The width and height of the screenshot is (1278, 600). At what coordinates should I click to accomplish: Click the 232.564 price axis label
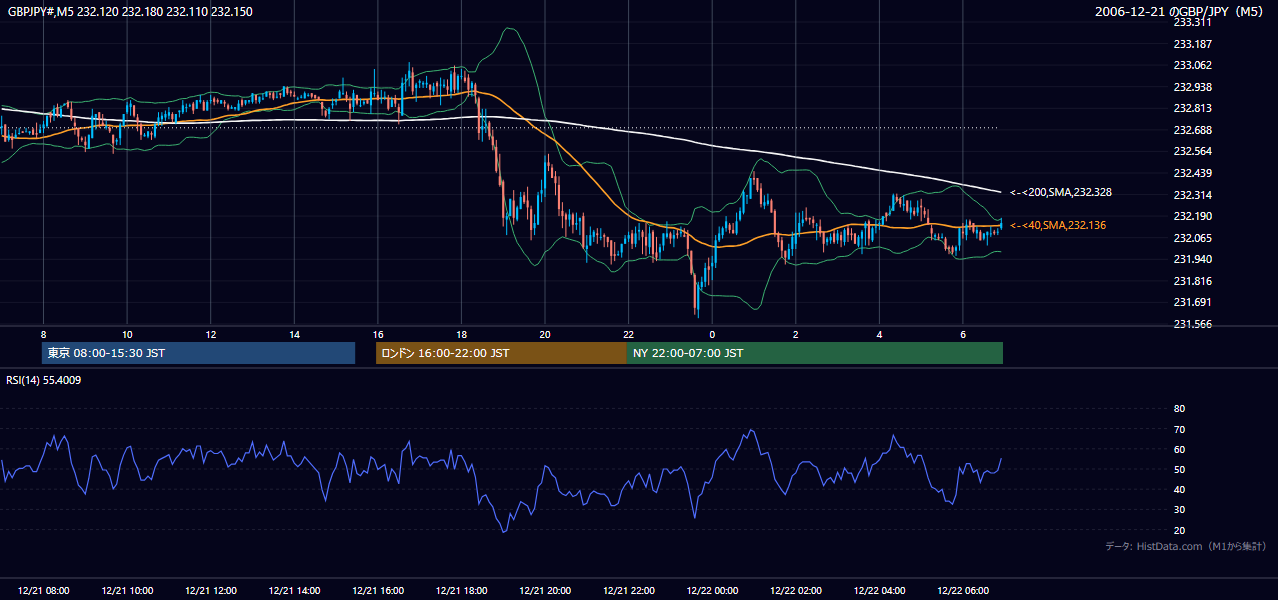(x=1192, y=152)
